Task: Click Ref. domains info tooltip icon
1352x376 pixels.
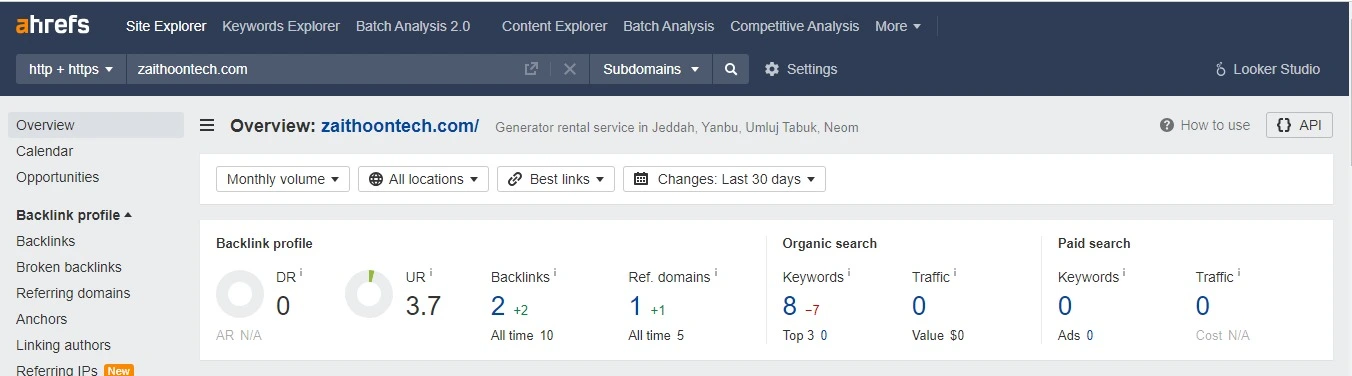Action: pos(716,272)
